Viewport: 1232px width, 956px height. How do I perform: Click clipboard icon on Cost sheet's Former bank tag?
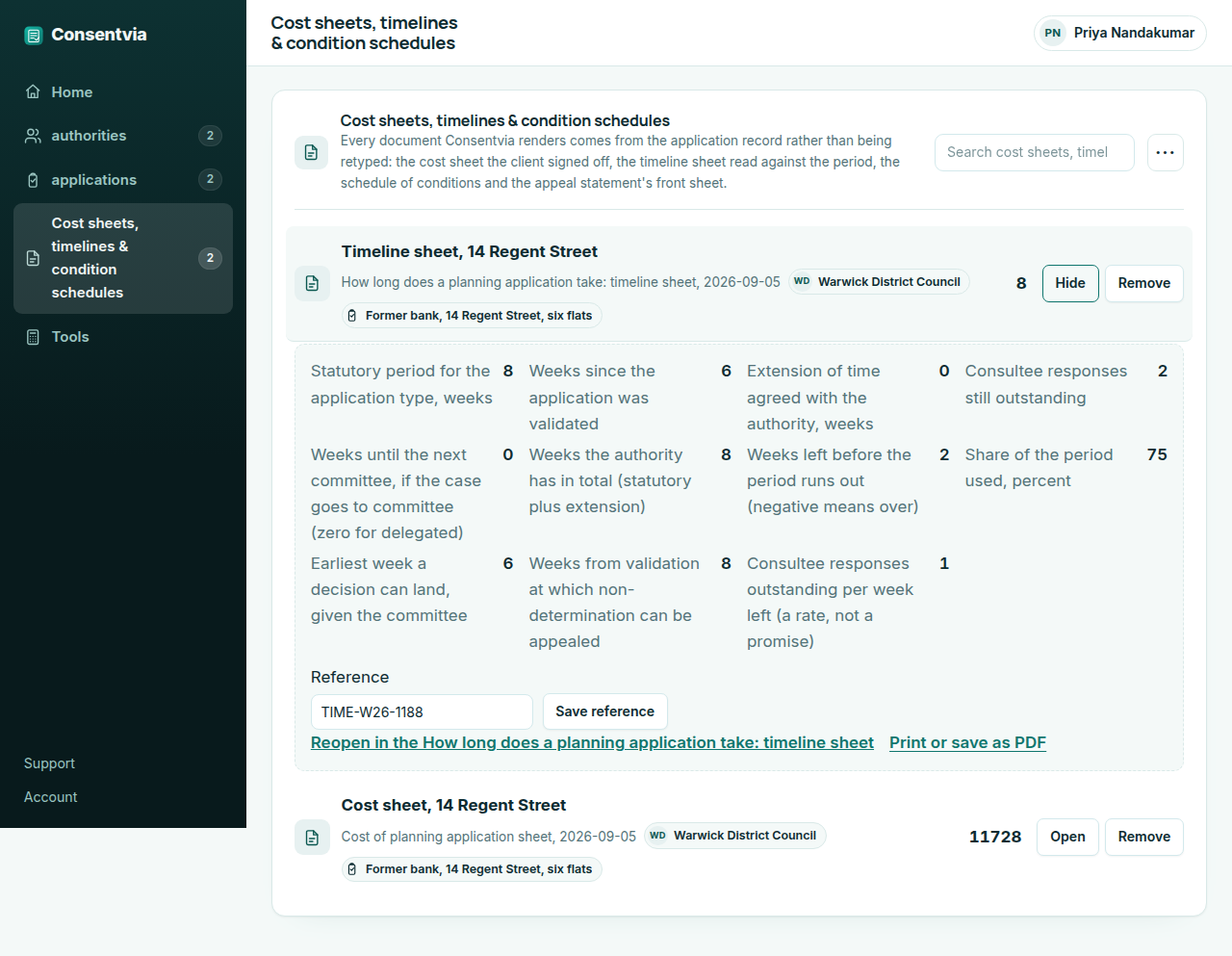(352, 869)
